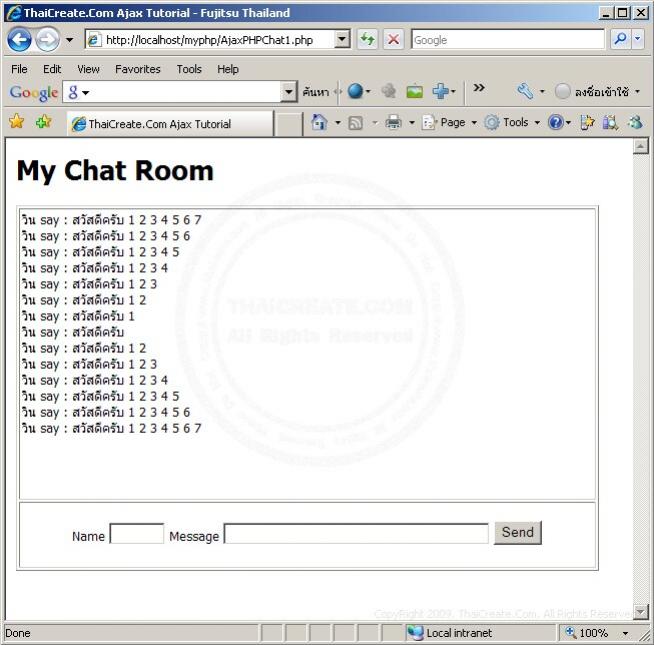The height and width of the screenshot is (645, 654).
Task: Open the Edit menu
Action: (52, 69)
